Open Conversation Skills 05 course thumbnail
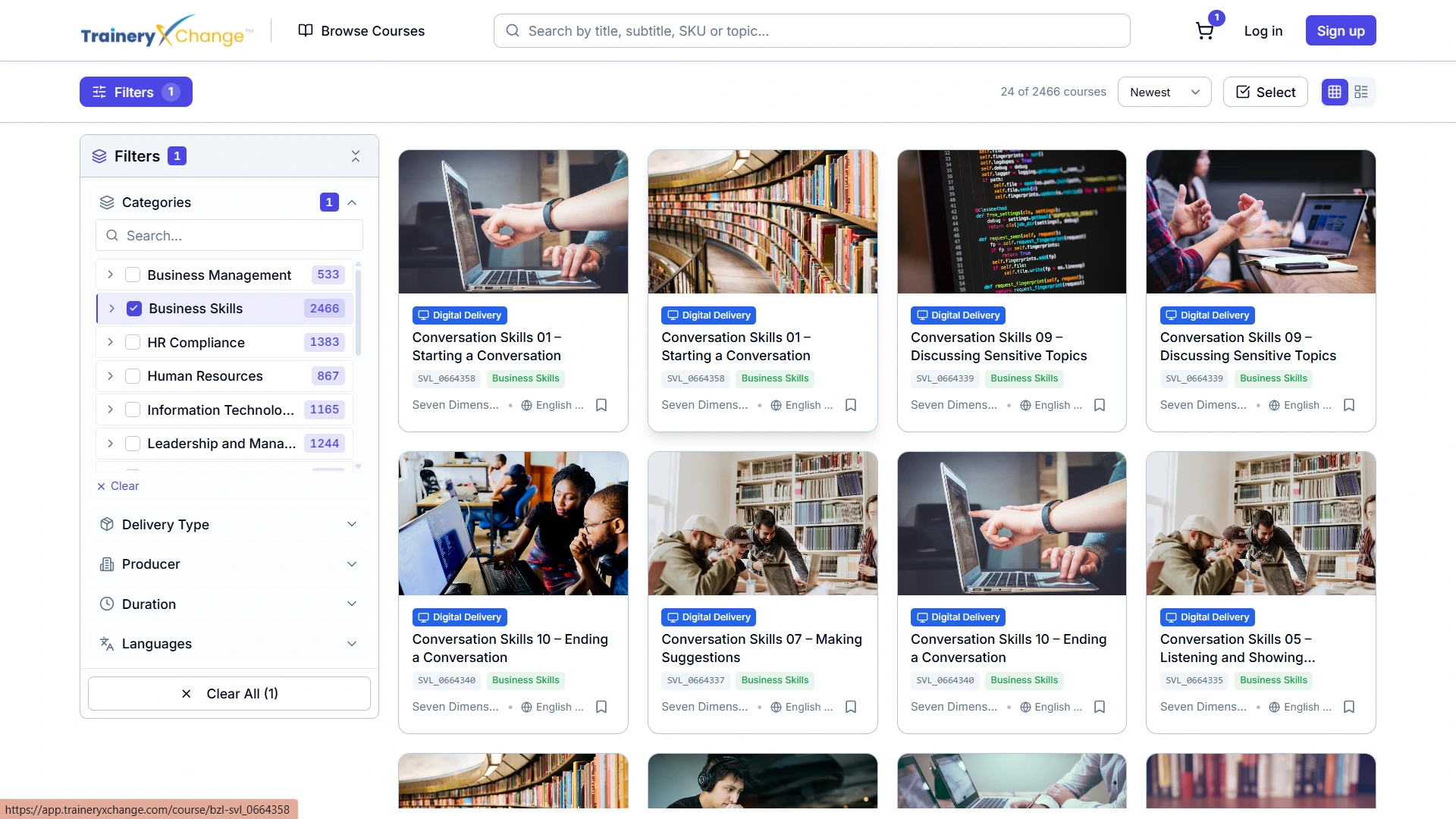 pos(1261,523)
